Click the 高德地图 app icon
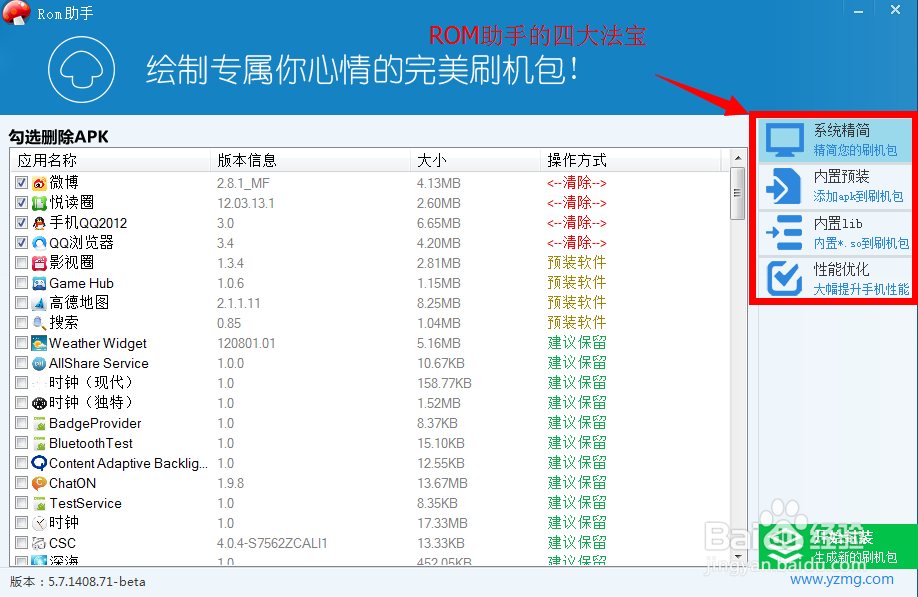The height and width of the screenshot is (597, 918). coord(39,303)
